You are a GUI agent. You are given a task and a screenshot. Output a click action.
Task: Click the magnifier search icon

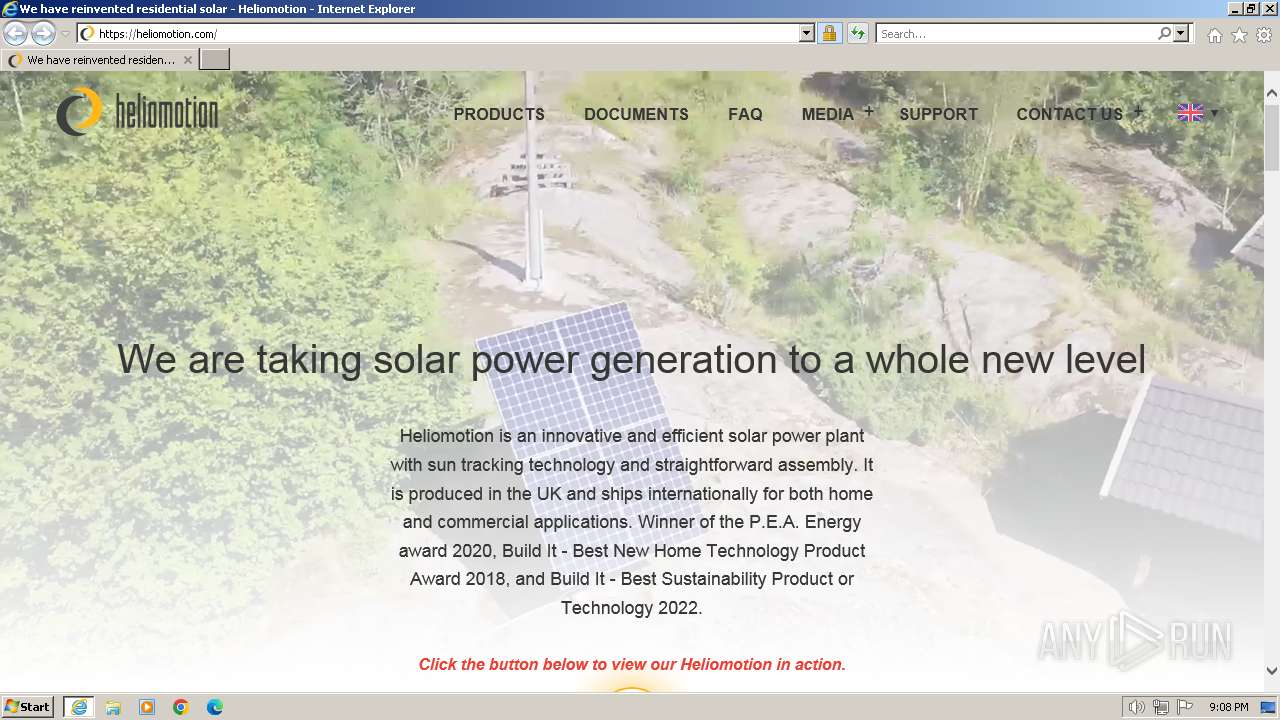click(1164, 33)
